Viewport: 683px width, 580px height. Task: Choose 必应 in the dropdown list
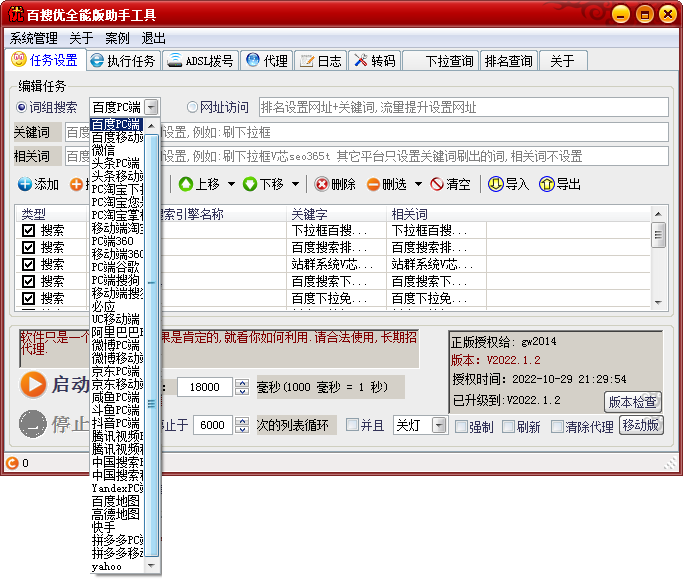pos(117,306)
